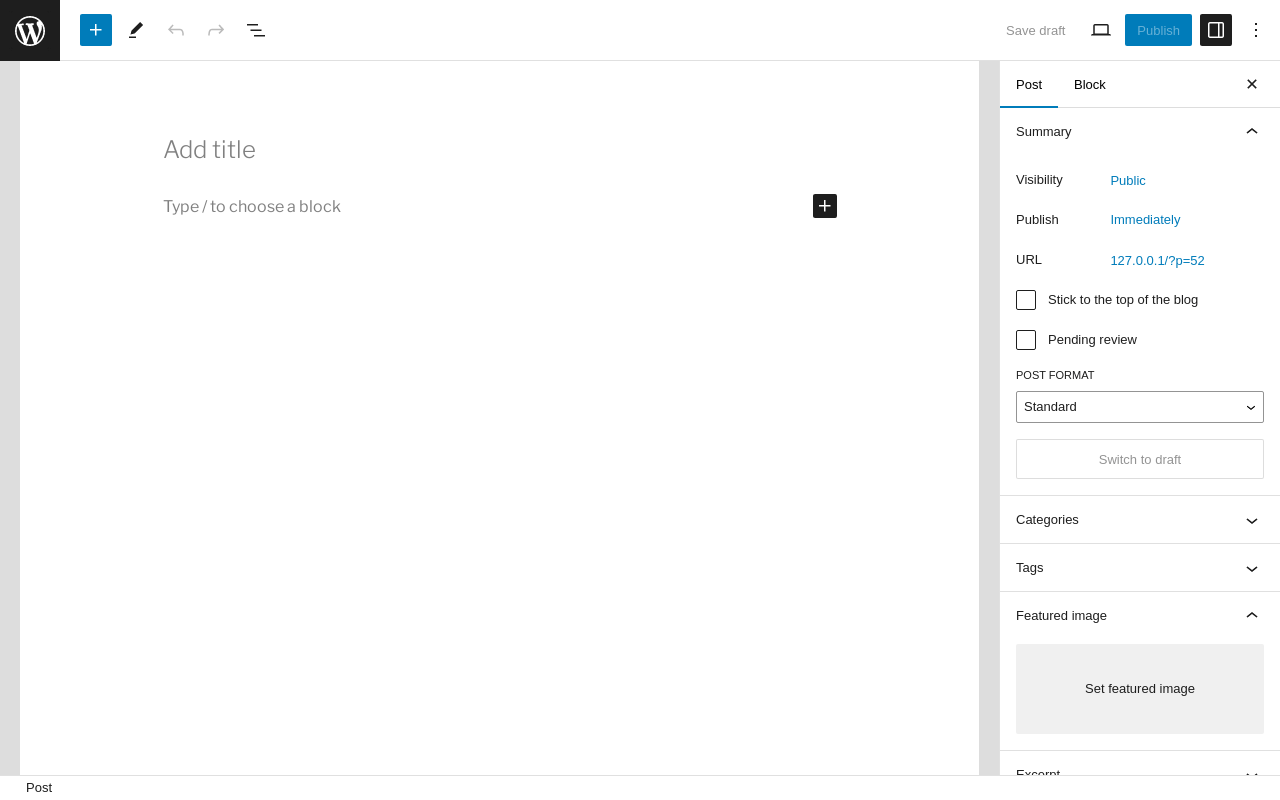
Task: Expand the Tags panel
Action: [1140, 568]
